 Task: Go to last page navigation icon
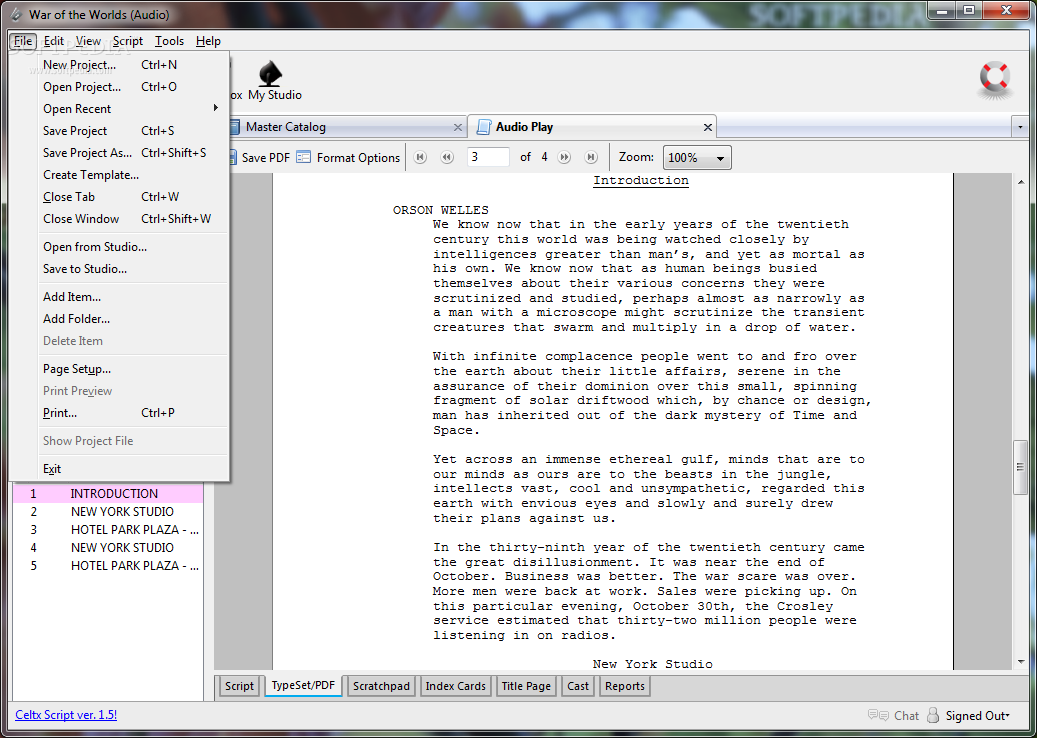(591, 157)
